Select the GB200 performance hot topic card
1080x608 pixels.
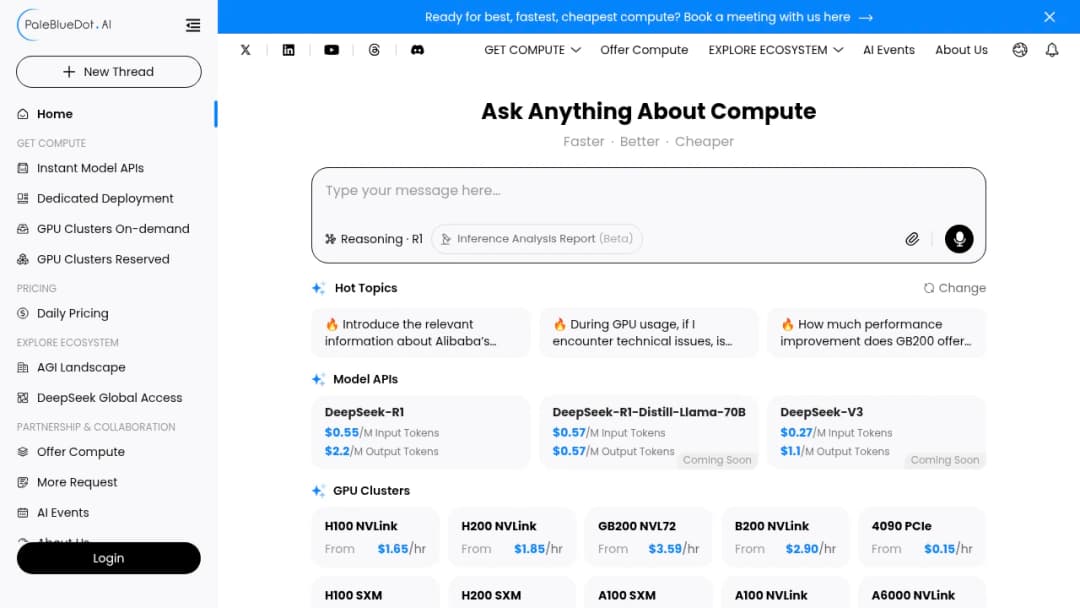pos(876,333)
